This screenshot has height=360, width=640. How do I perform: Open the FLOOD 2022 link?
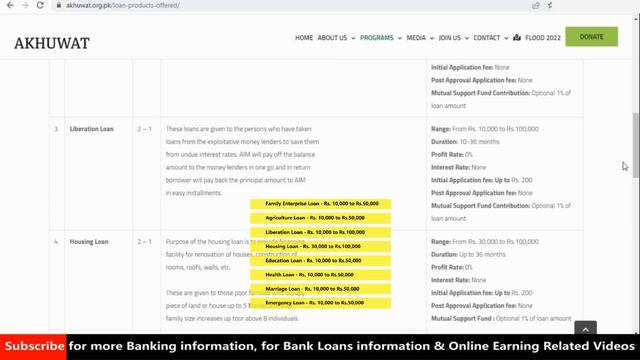tap(542, 38)
